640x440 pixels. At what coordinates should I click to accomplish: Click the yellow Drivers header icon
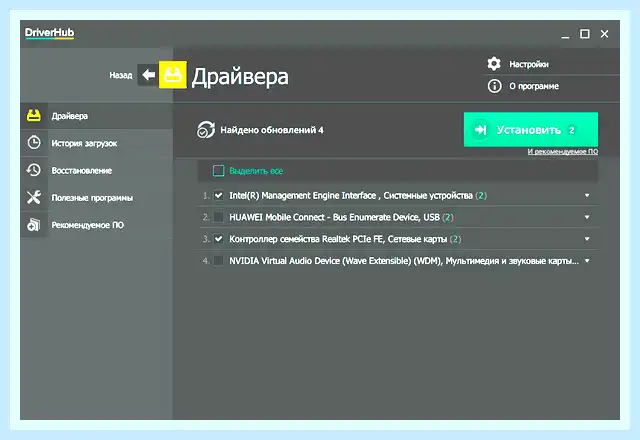click(x=173, y=75)
